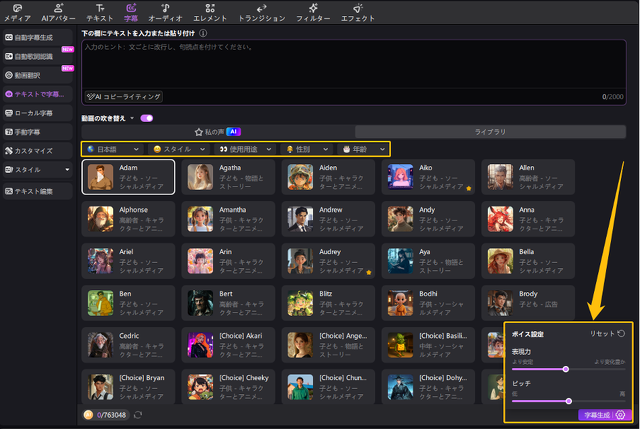Refresh the AI credits counter
640x429 pixels.
[138, 415]
